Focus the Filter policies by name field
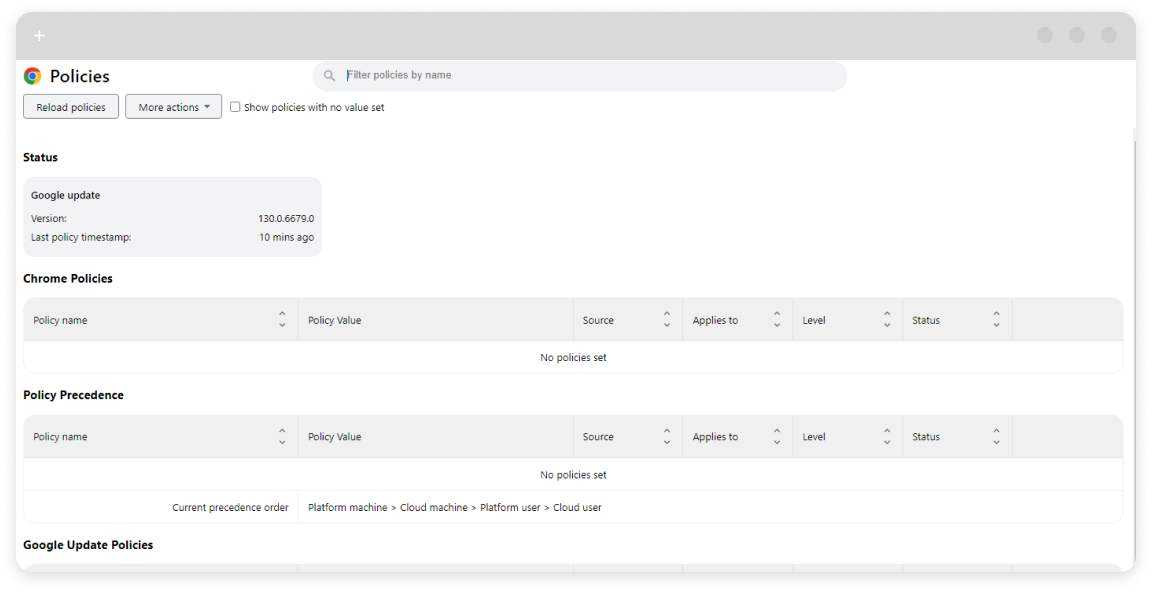1152x592 pixels. tap(580, 76)
